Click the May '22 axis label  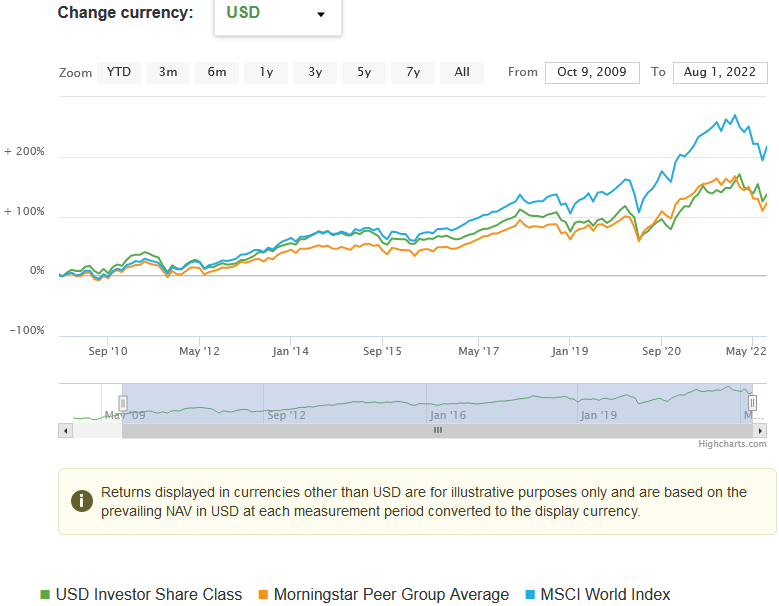click(x=746, y=351)
